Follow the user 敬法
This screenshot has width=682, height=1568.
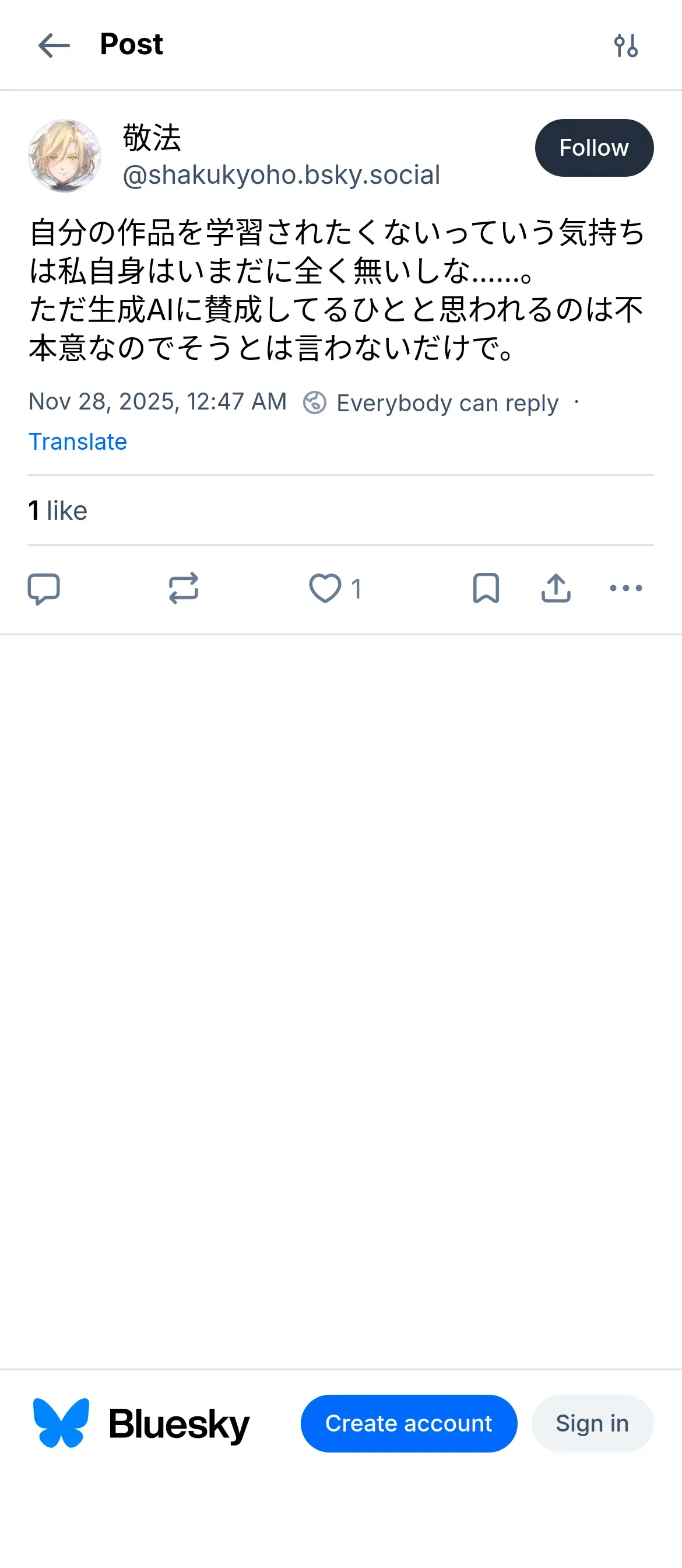pyautogui.click(x=594, y=148)
